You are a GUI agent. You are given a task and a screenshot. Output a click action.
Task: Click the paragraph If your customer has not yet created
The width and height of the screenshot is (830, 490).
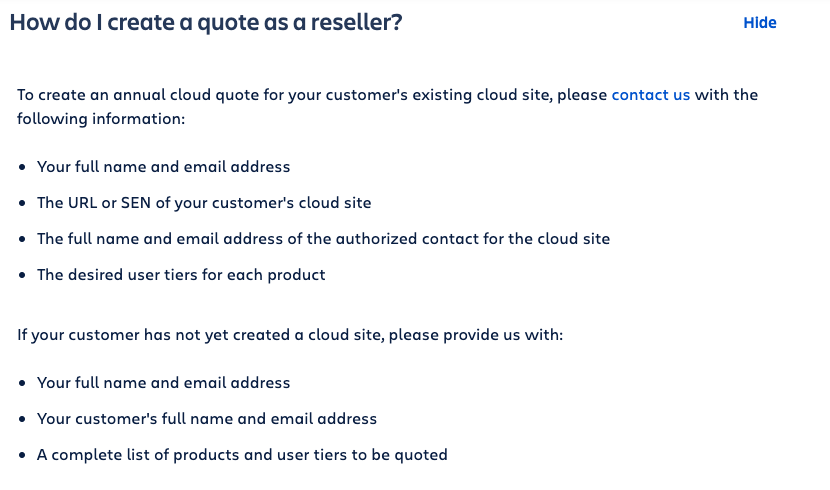290,335
